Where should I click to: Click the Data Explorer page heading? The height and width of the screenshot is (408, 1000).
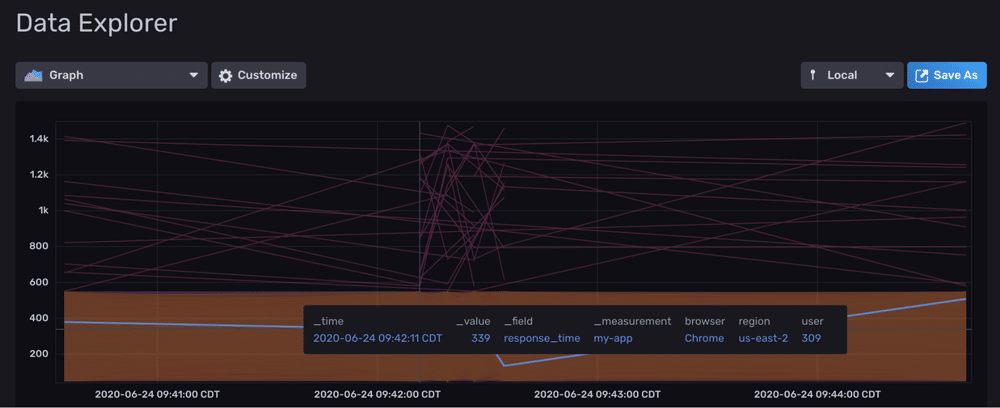click(96, 21)
